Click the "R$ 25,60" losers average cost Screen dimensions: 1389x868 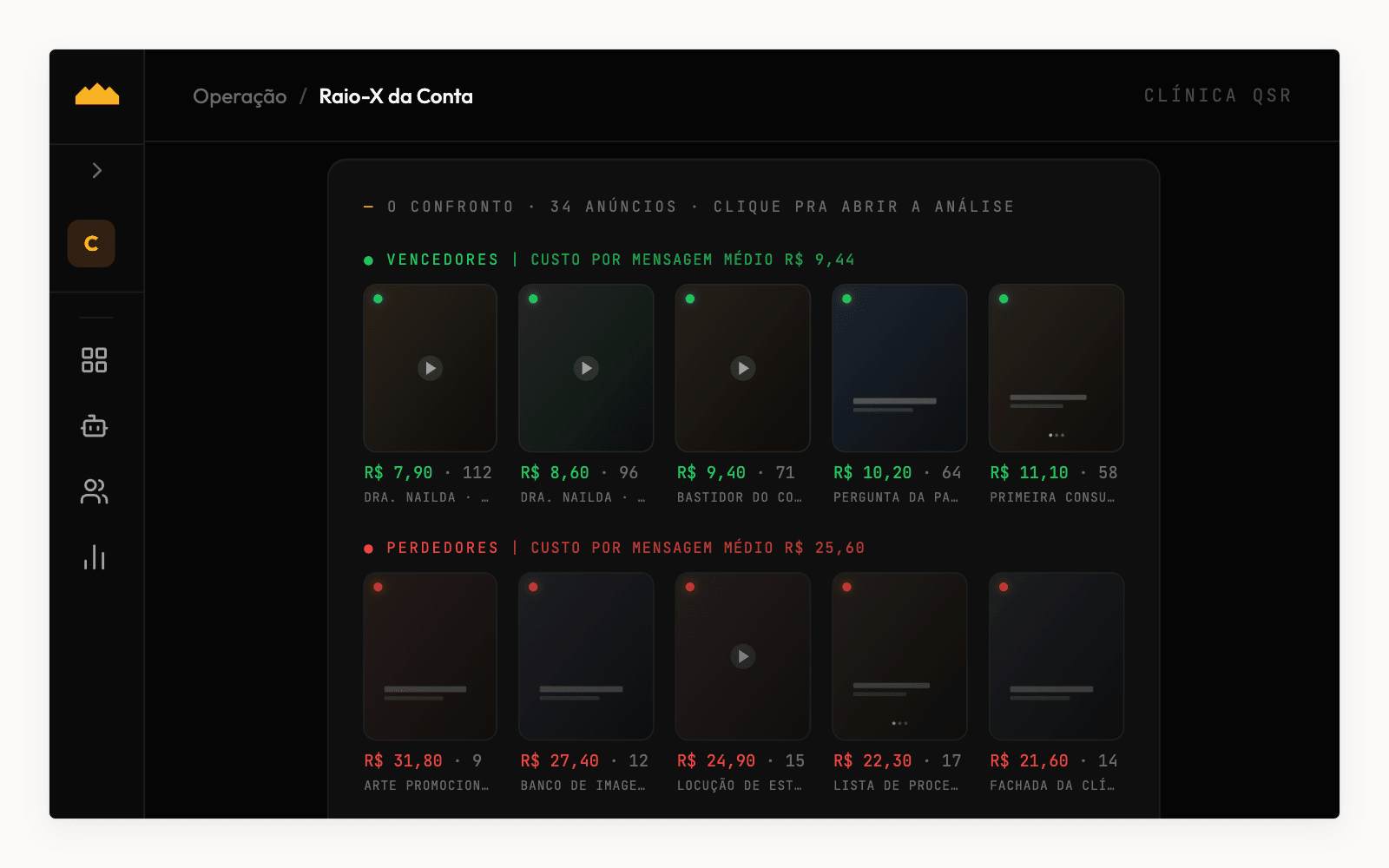coord(825,548)
